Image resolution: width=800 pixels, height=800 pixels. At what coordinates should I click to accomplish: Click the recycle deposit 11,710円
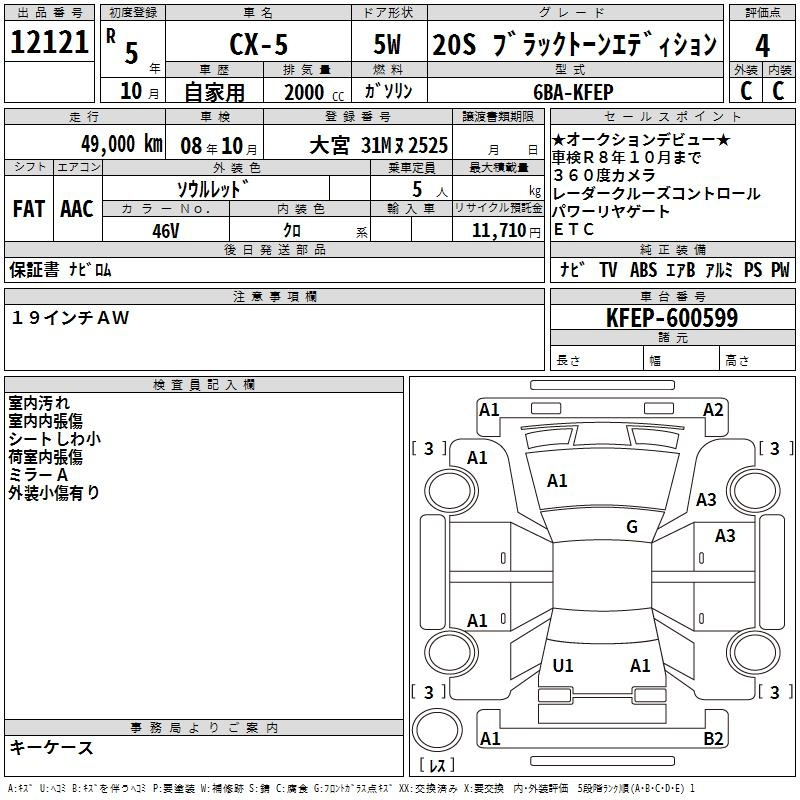(x=506, y=231)
